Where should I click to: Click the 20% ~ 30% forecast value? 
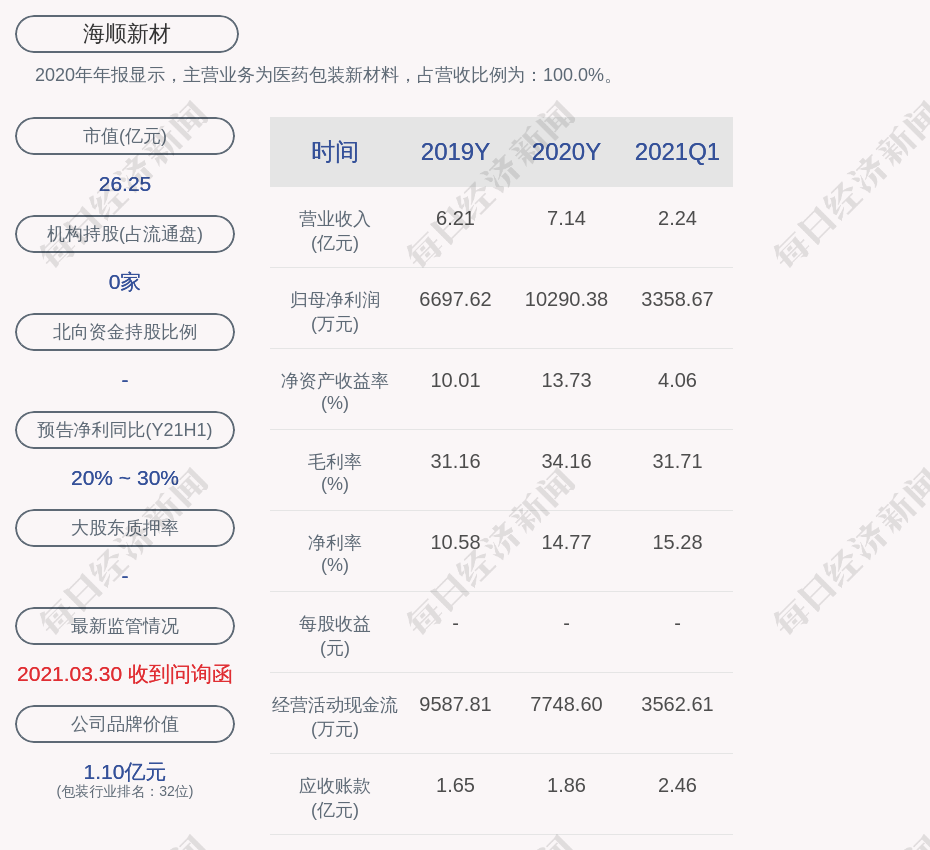click(x=125, y=478)
